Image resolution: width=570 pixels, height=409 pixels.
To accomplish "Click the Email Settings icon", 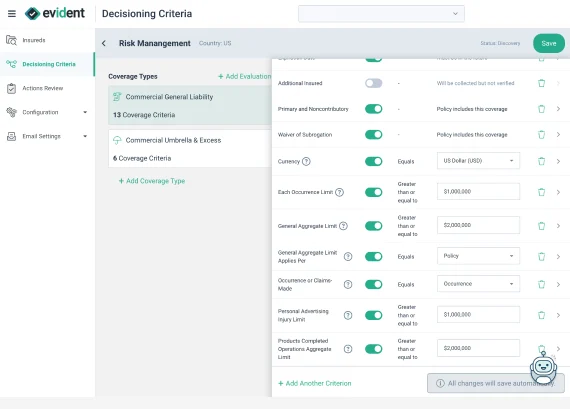I will pyautogui.click(x=11, y=136).
